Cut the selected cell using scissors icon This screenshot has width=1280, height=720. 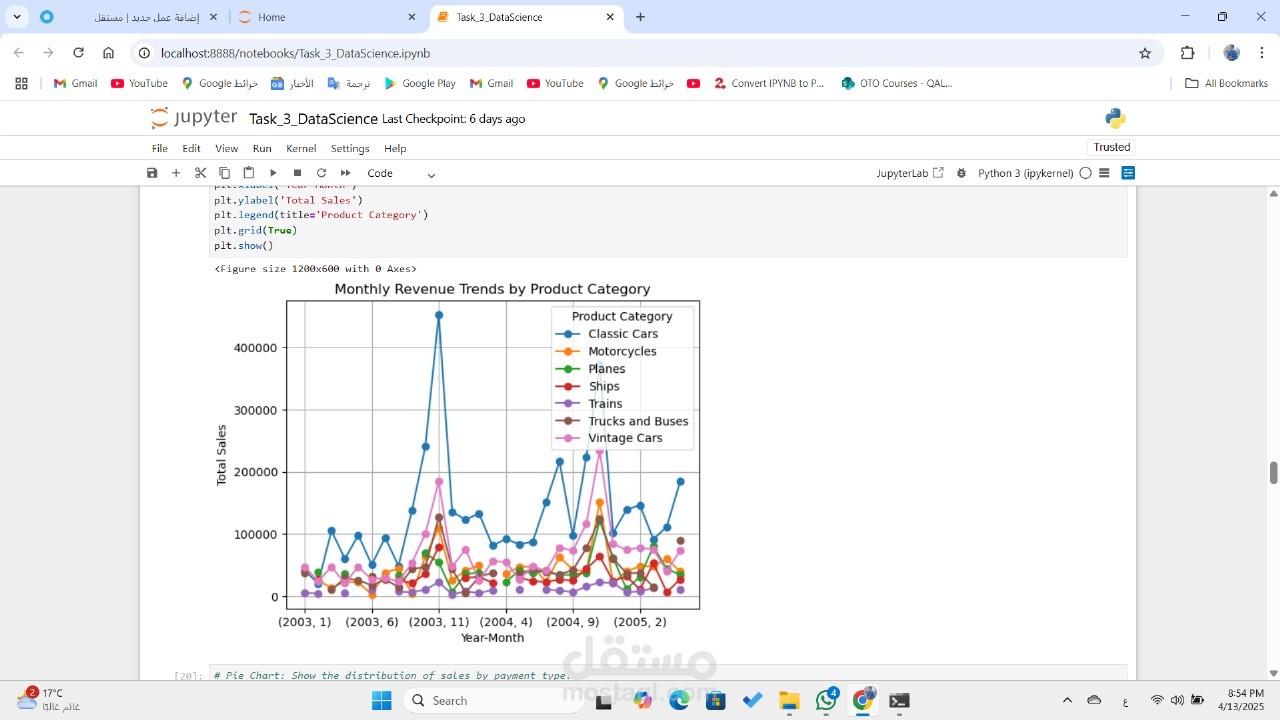tap(200, 173)
